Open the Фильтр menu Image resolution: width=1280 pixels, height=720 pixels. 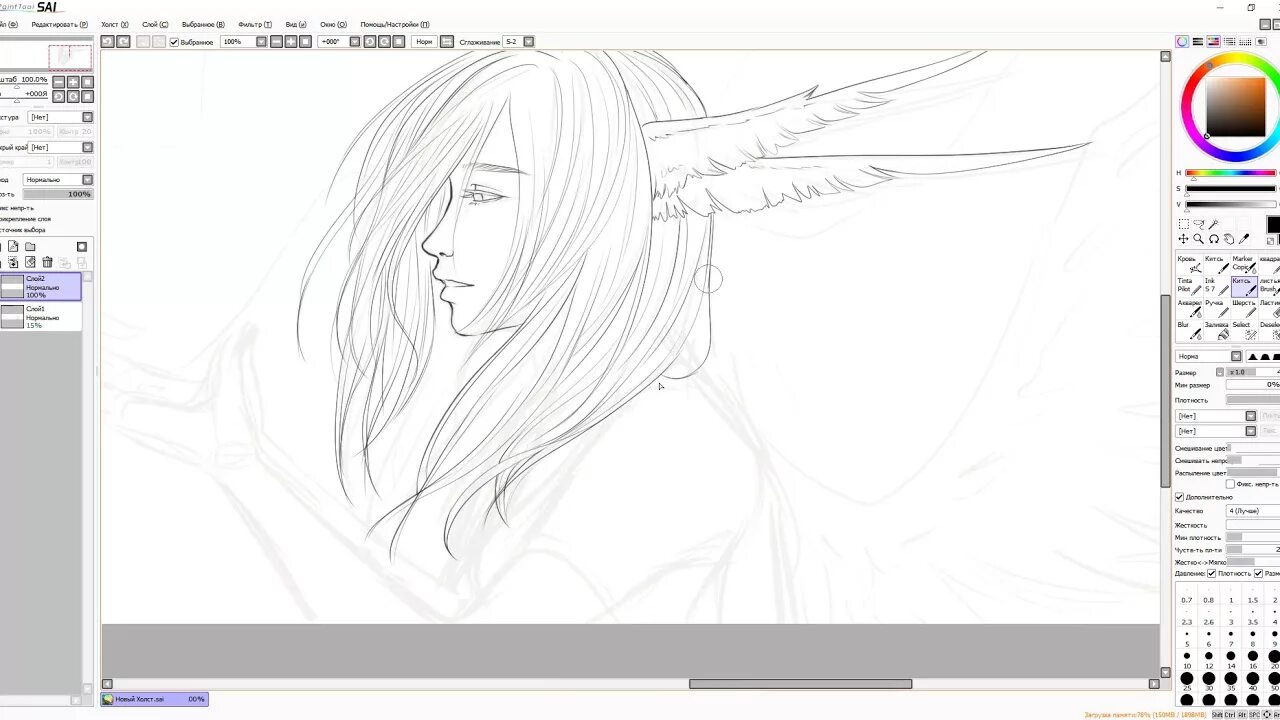[254, 25]
